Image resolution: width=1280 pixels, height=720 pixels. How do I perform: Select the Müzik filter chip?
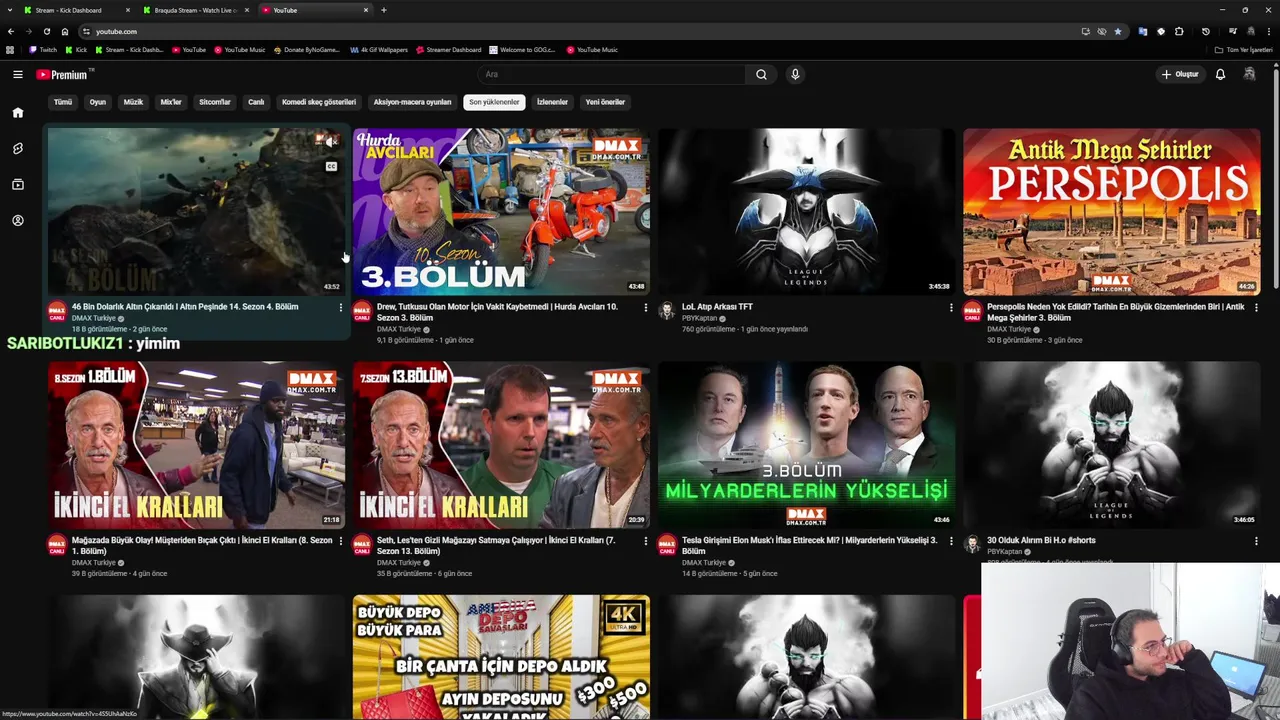(x=133, y=102)
